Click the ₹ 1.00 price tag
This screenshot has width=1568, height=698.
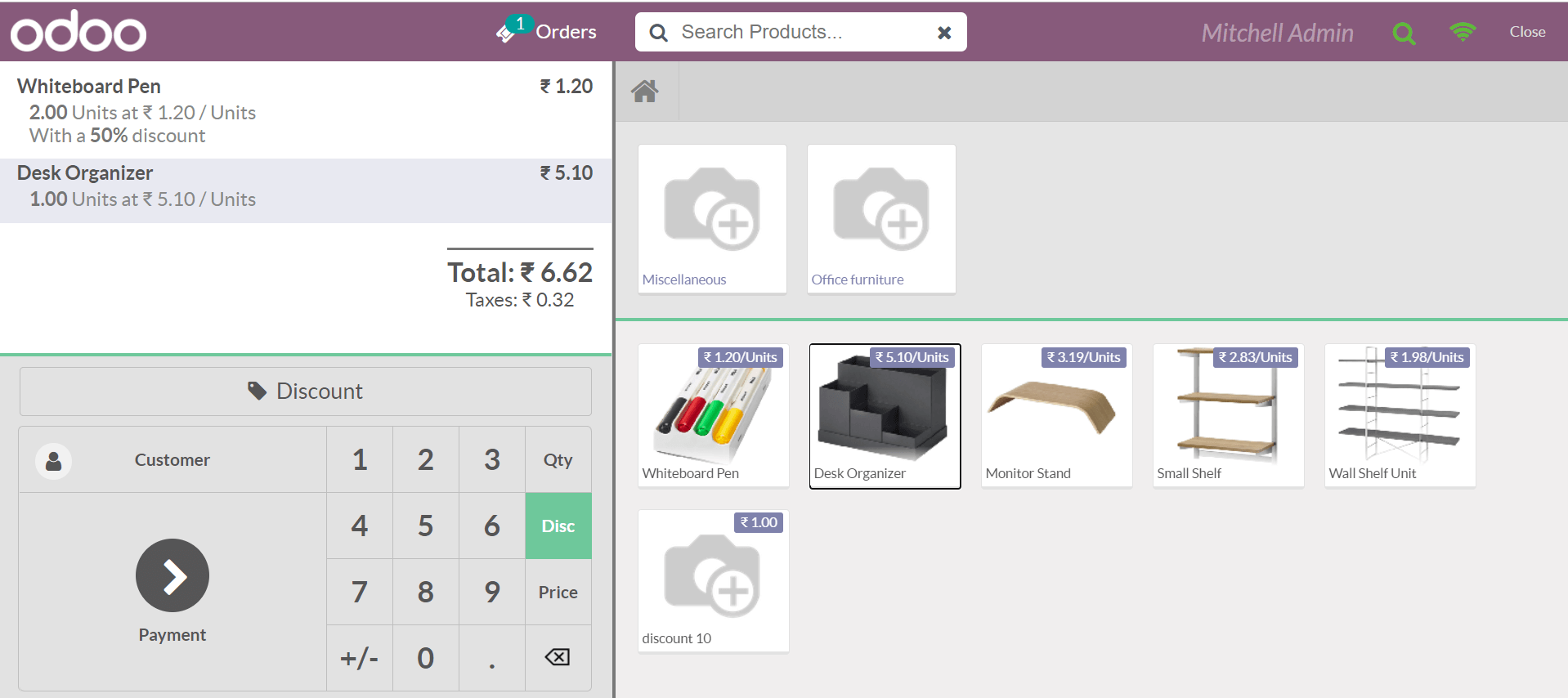[x=759, y=522]
